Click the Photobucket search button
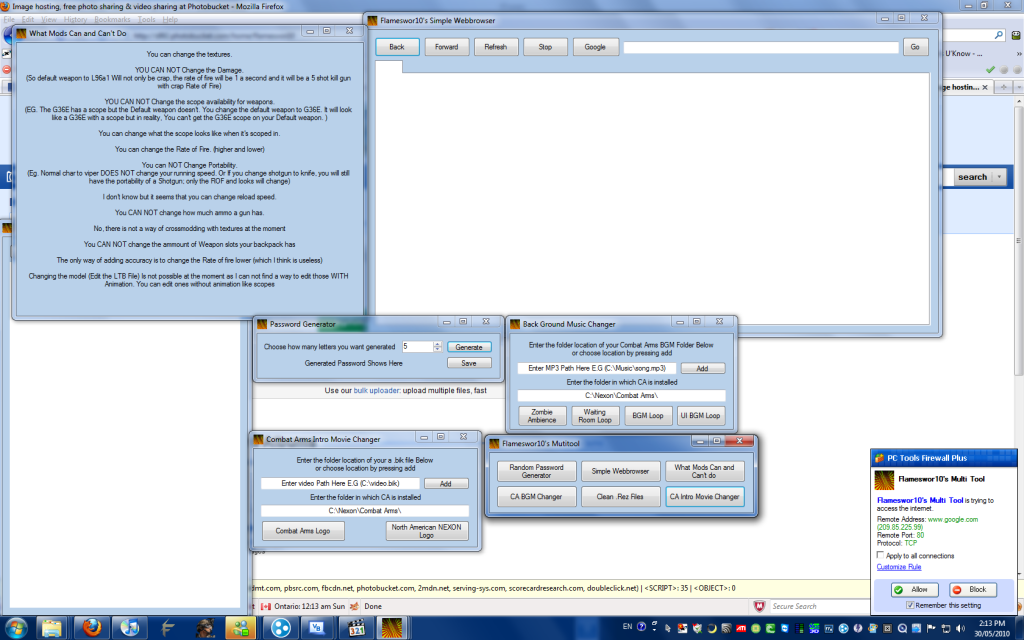 (972, 177)
